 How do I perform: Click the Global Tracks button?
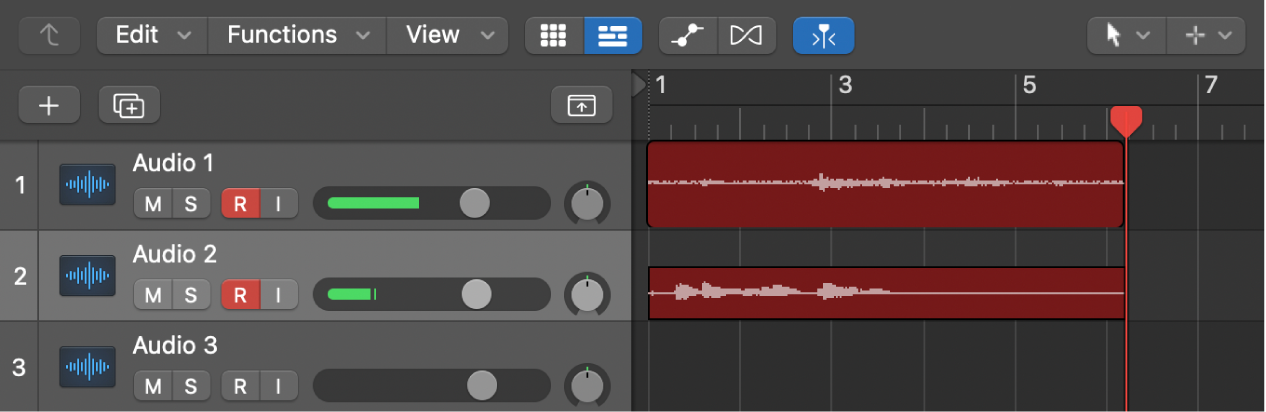pyautogui.click(x=582, y=104)
